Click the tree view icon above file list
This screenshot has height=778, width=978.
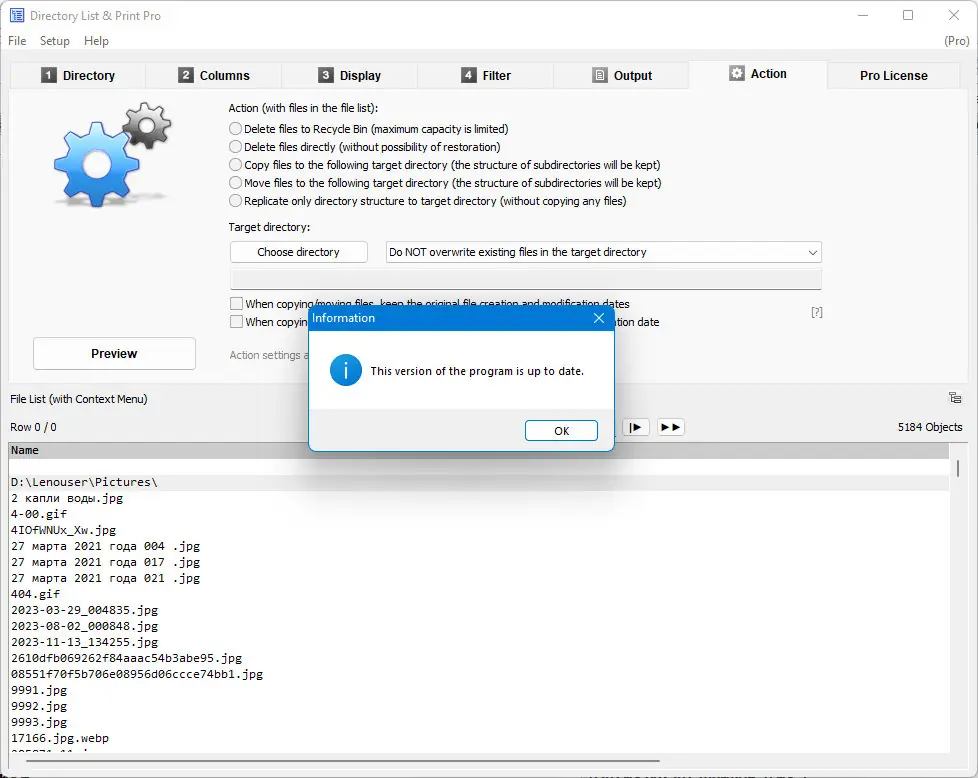pyautogui.click(x=955, y=398)
